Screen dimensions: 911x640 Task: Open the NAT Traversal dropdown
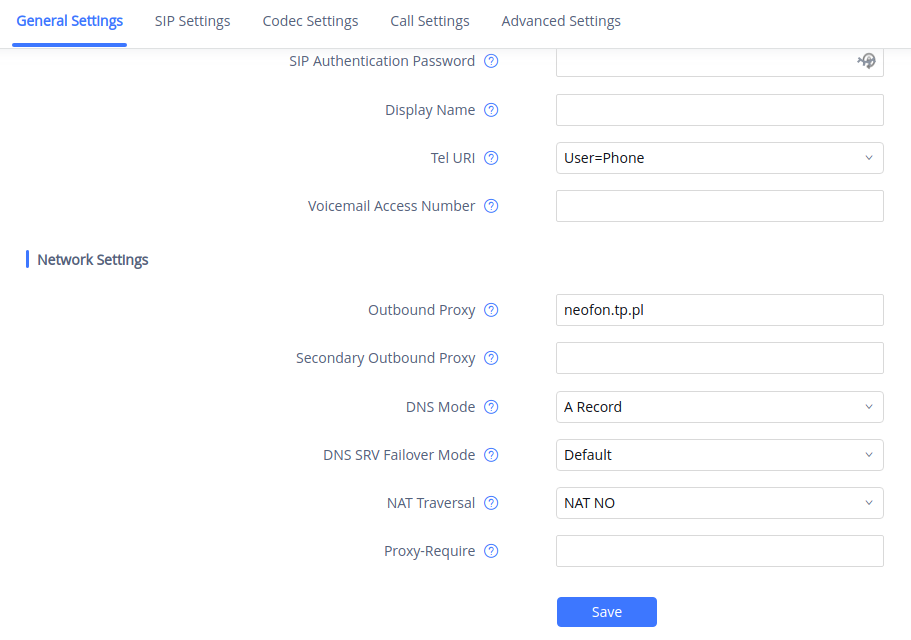click(719, 503)
